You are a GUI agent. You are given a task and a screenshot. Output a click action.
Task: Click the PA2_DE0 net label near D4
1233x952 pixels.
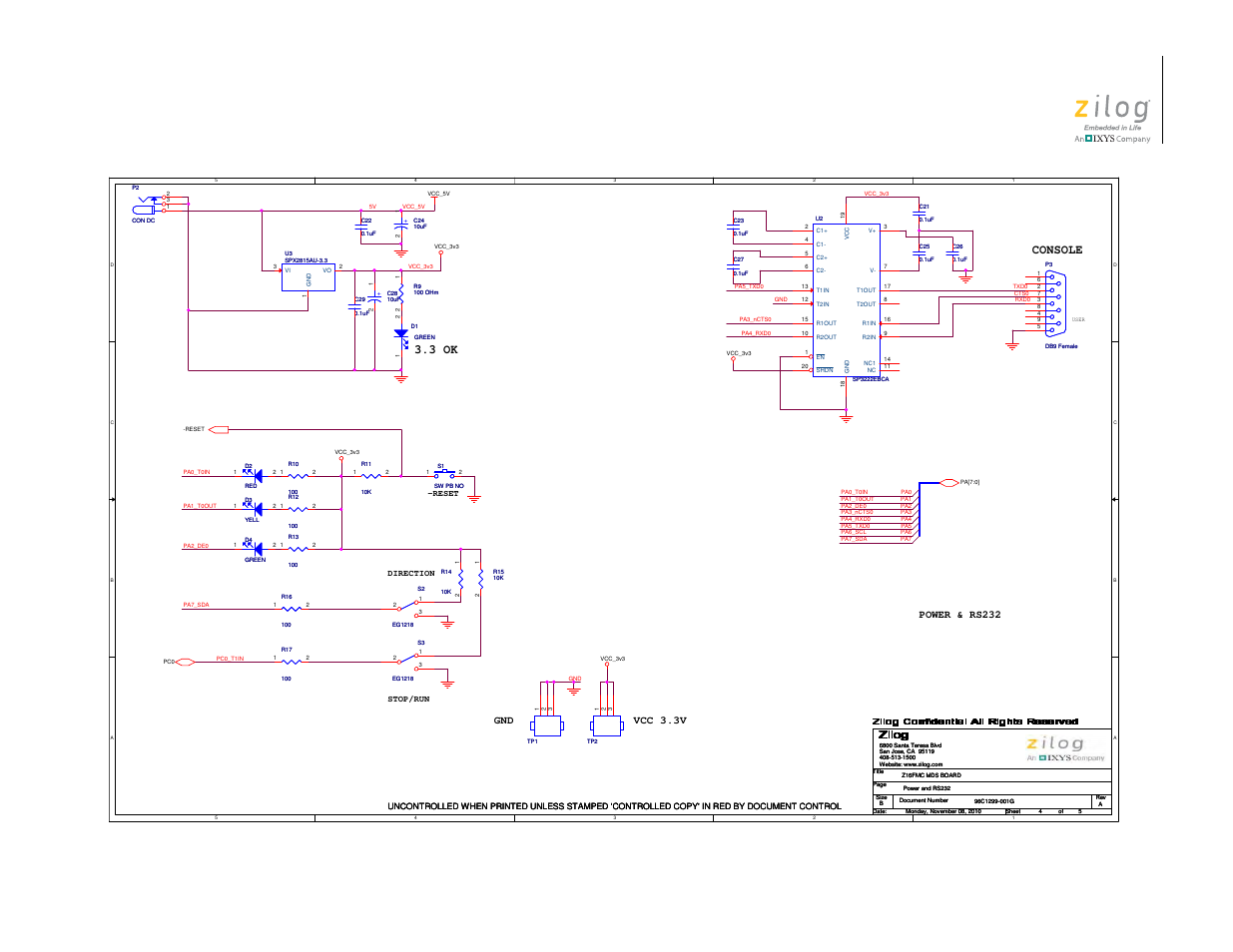(x=196, y=546)
